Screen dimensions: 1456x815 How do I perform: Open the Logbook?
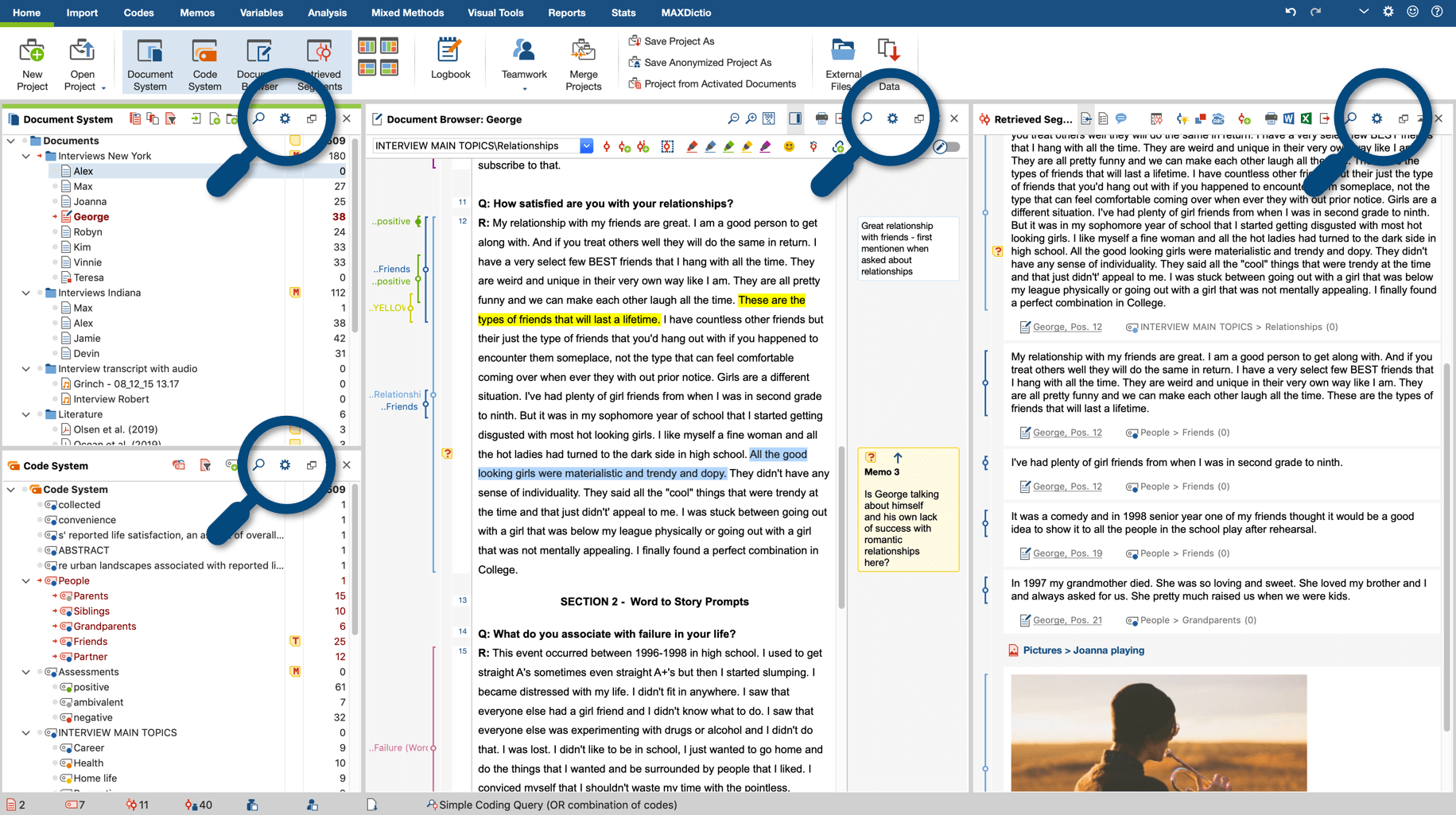(x=450, y=59)
